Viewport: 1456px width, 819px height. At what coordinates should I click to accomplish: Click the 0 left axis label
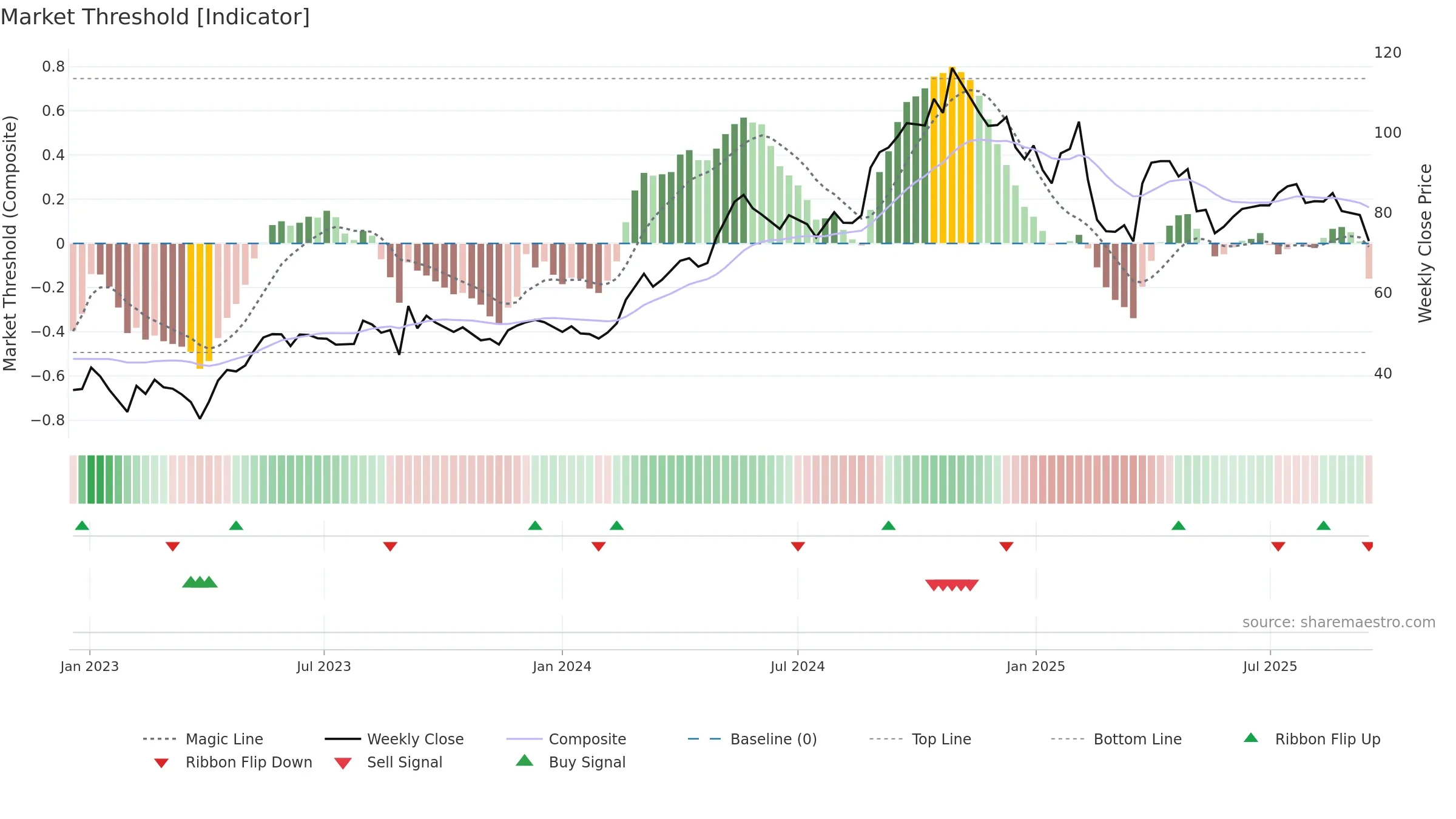point(60,244)
